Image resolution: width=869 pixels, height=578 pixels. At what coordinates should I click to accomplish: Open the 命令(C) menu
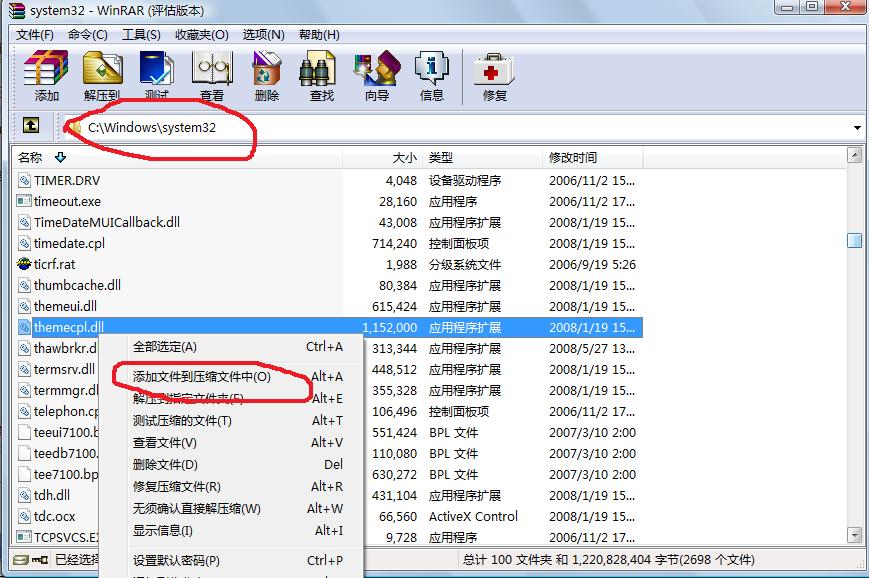click(x=88, y=35)
